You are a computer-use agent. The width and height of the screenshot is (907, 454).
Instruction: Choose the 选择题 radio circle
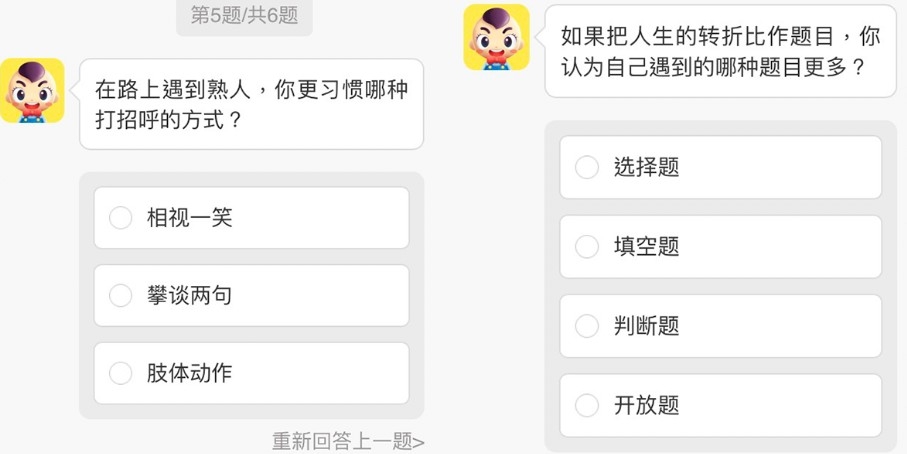[x=587, y=167]
